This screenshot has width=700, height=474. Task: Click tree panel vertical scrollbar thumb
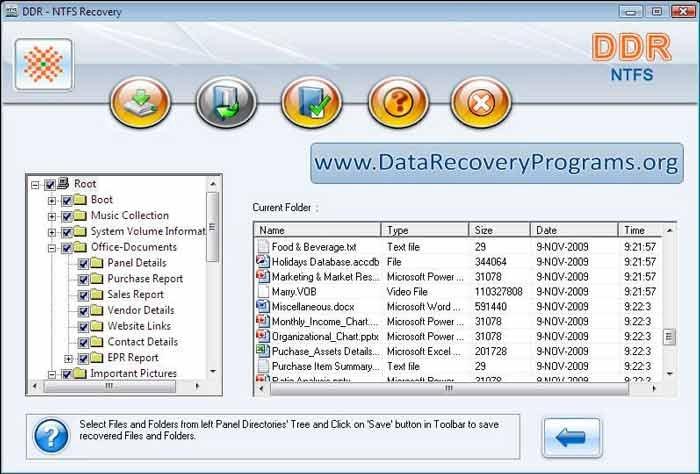tap(212, 227)
